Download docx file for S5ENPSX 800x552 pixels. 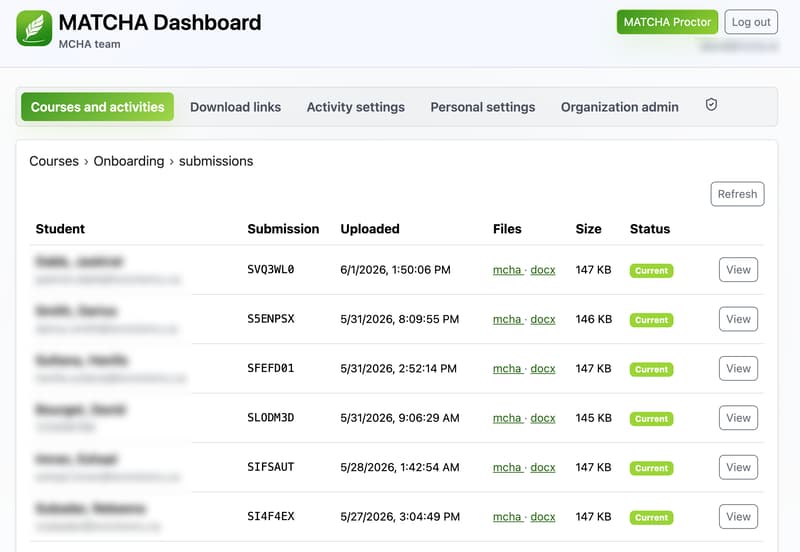543,319
